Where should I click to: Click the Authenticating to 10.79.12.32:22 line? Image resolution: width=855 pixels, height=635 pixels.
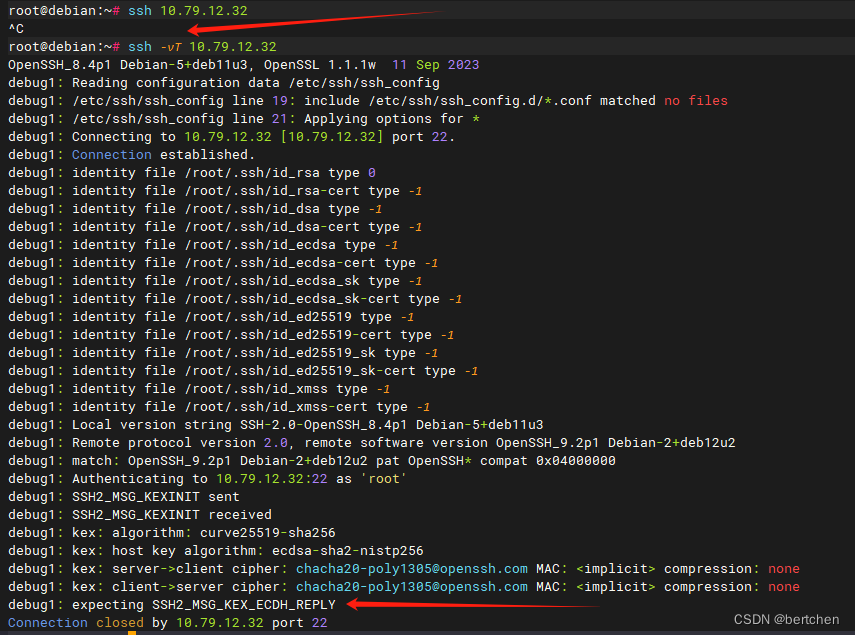pos(210,478)
